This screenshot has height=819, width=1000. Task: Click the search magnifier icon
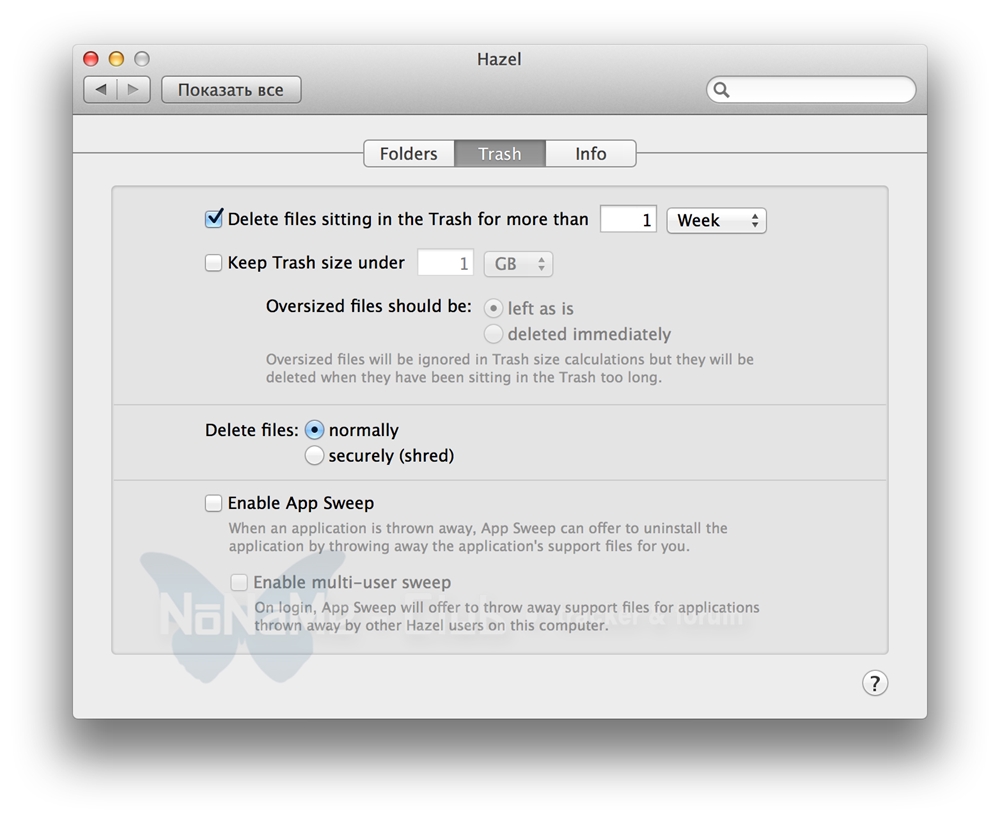[x=721, y=90]
